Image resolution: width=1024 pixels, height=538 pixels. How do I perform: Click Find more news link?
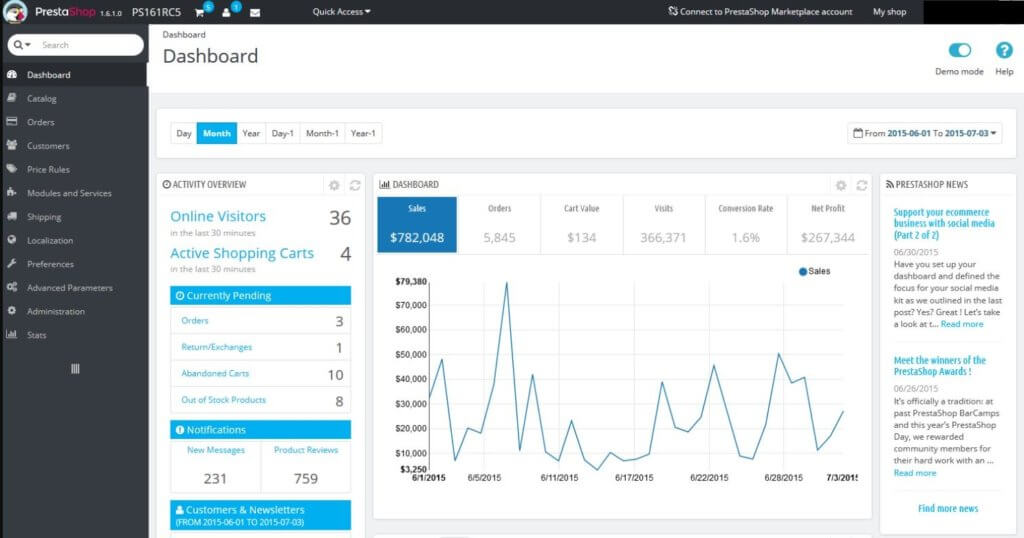(948, 508)
